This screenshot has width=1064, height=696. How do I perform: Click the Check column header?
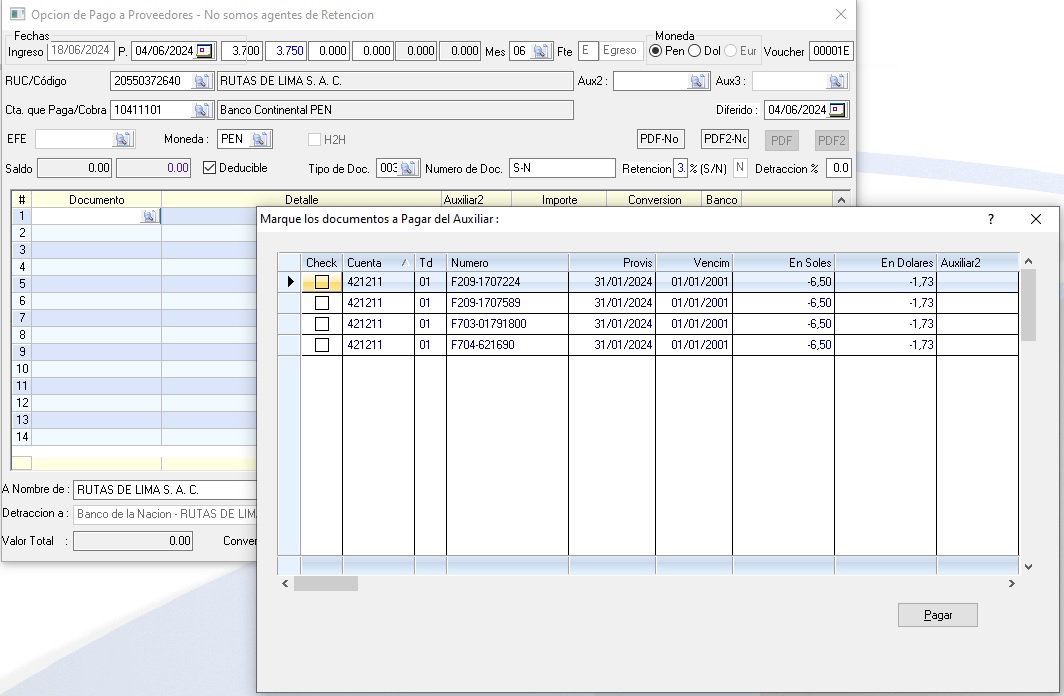(x=322, y=263)
